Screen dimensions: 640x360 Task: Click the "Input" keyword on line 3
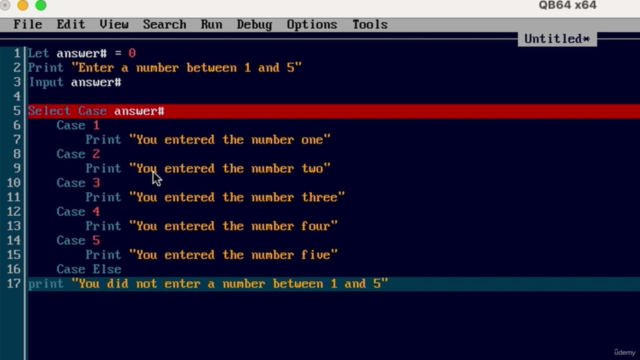pos(46,82)
